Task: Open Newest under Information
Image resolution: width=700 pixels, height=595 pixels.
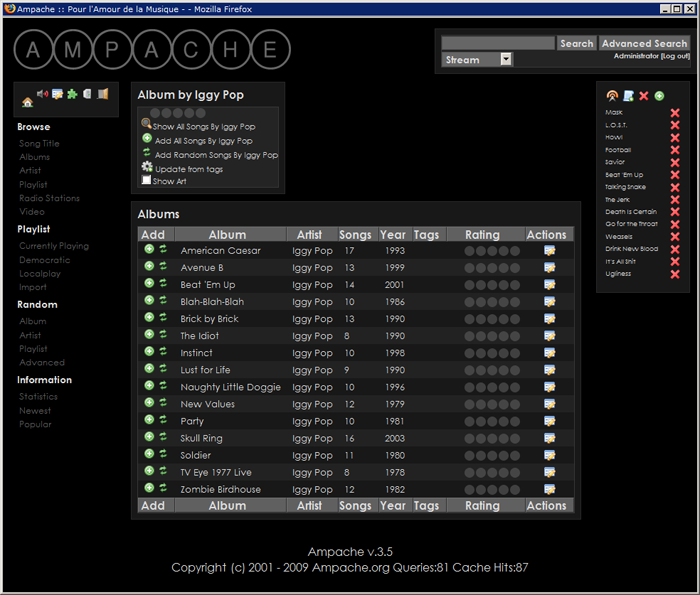Action: 35,411
